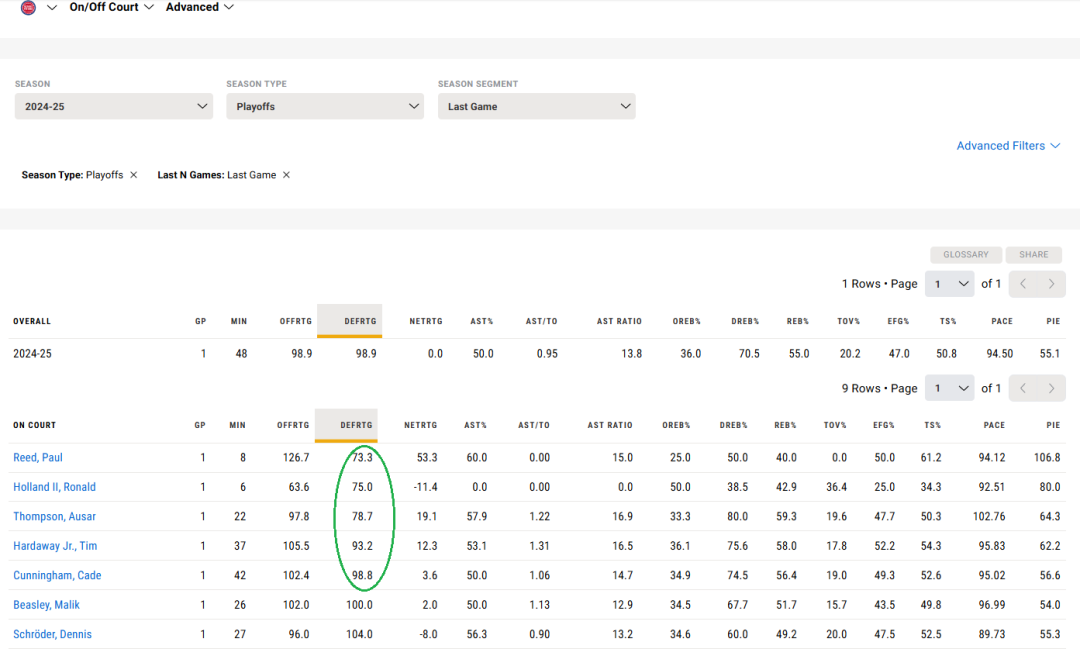Open the Season Type Playoffs dropdown
Image resolution: width=1080 pixels, height=649 pixels.
(x=325, y=106)
